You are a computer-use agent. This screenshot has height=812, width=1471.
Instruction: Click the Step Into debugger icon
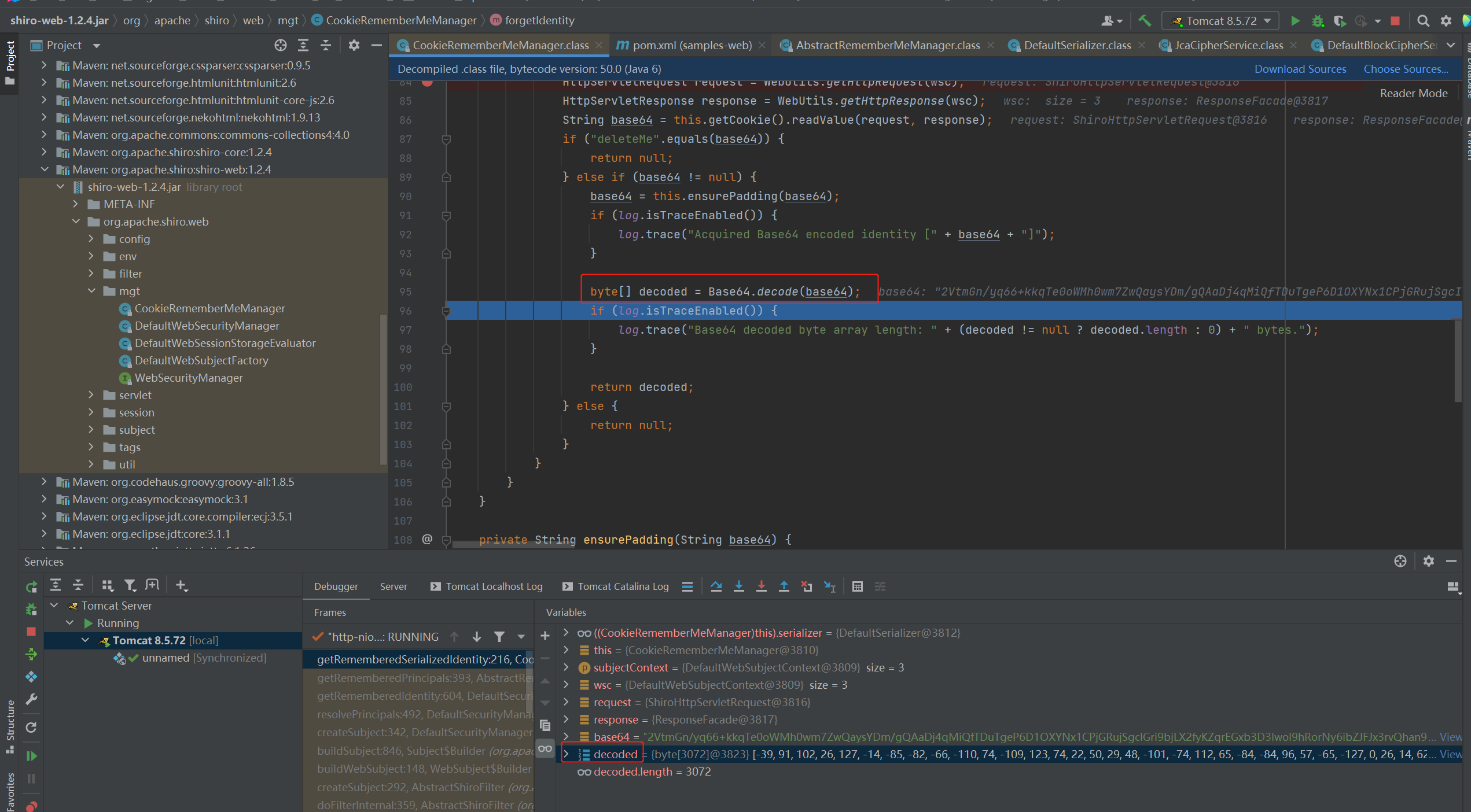tap(738, 586)
